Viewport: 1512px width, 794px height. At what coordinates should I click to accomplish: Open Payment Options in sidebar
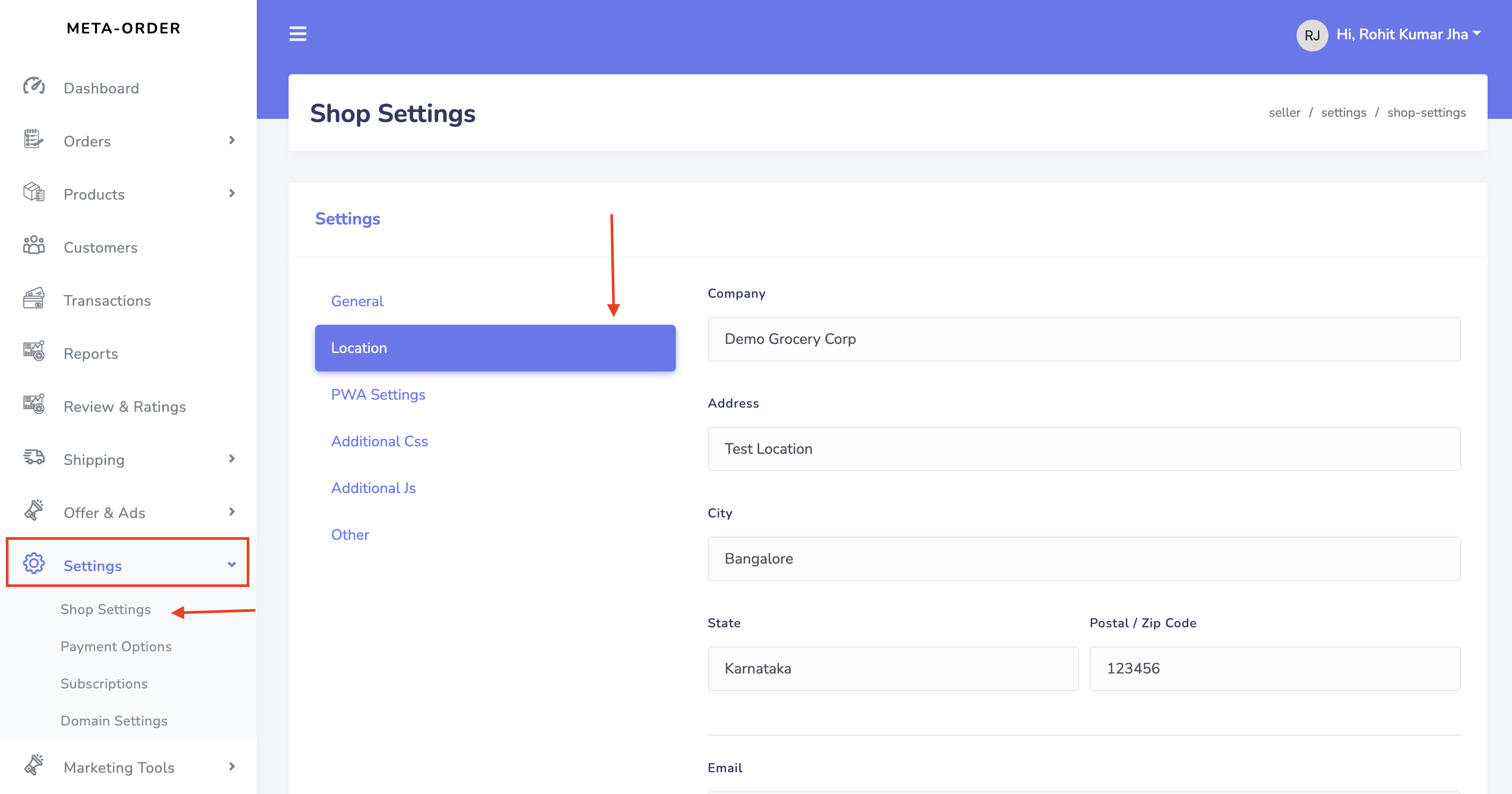point(116,646)
